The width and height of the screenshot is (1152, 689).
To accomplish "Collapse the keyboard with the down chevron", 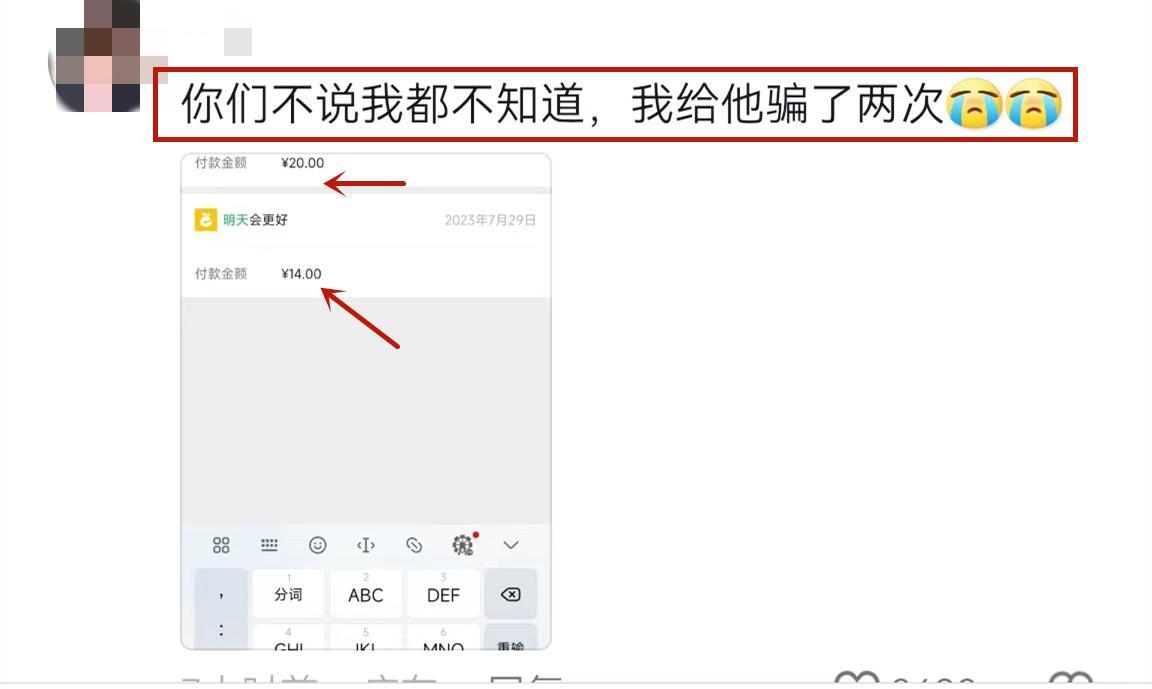I will [511, 545].
